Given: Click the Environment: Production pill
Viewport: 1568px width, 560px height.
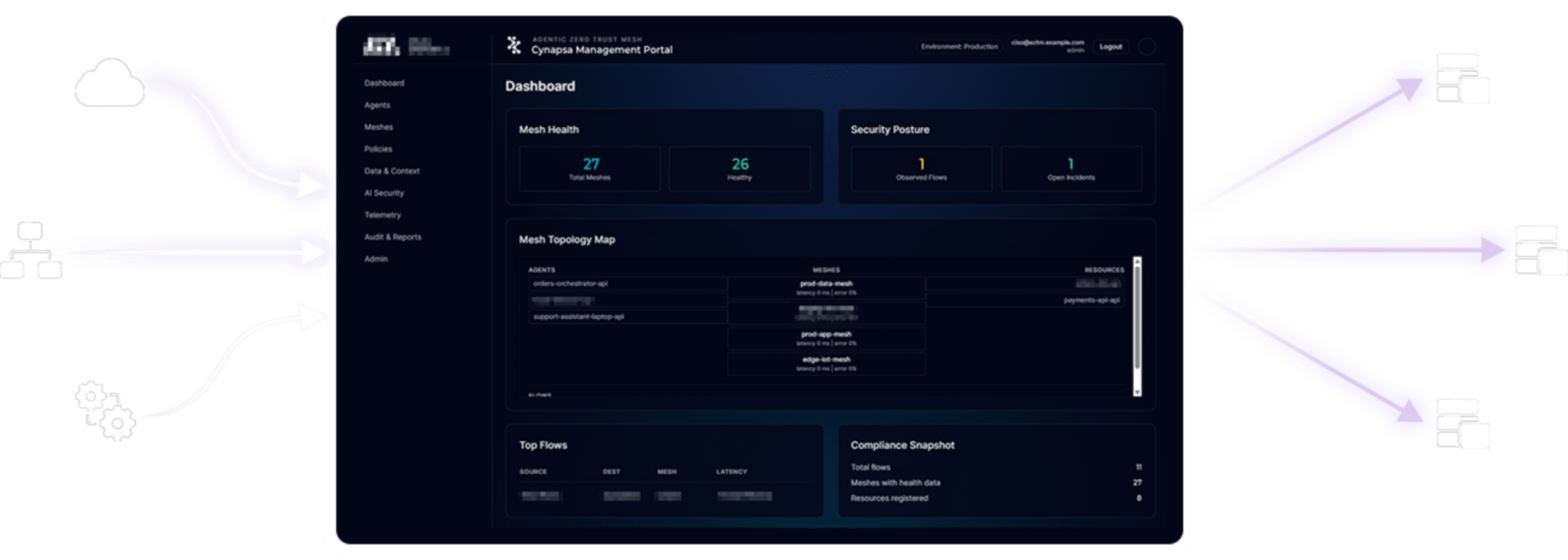Looking at the screenshot, I should tap(959, 47).
